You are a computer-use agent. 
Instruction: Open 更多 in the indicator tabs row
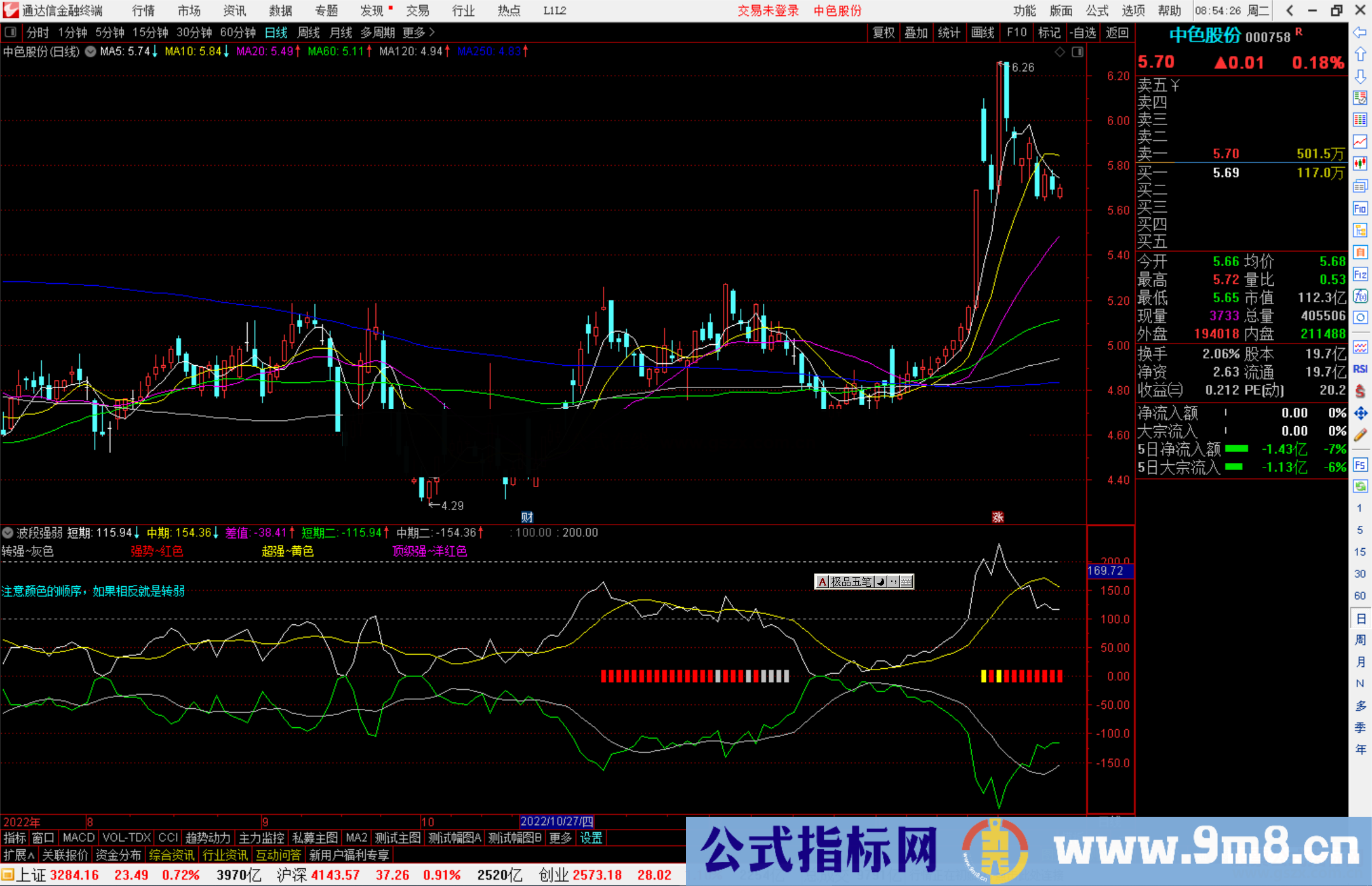coord(560,838)
